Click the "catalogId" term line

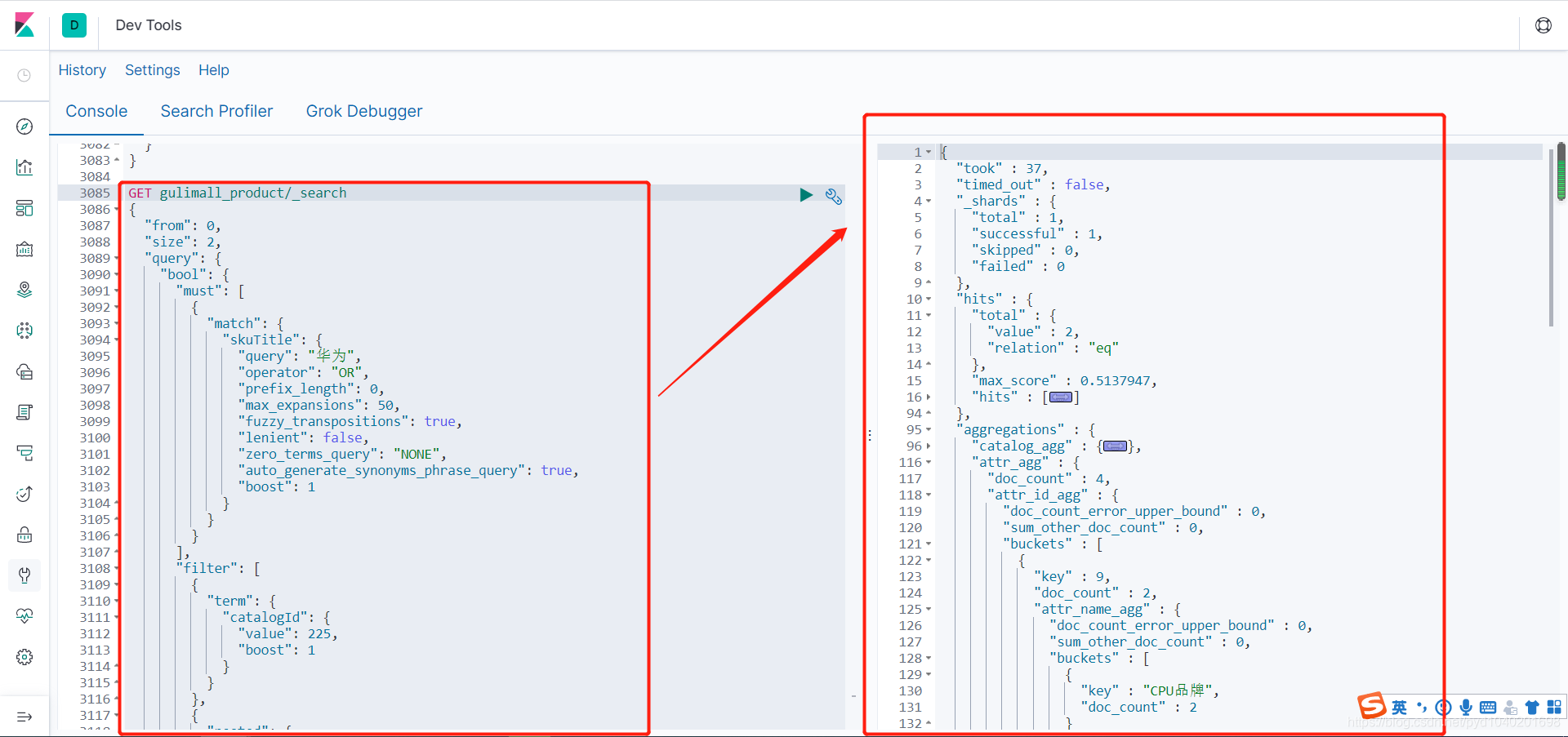pyautogui.click(x=276, y=618)
